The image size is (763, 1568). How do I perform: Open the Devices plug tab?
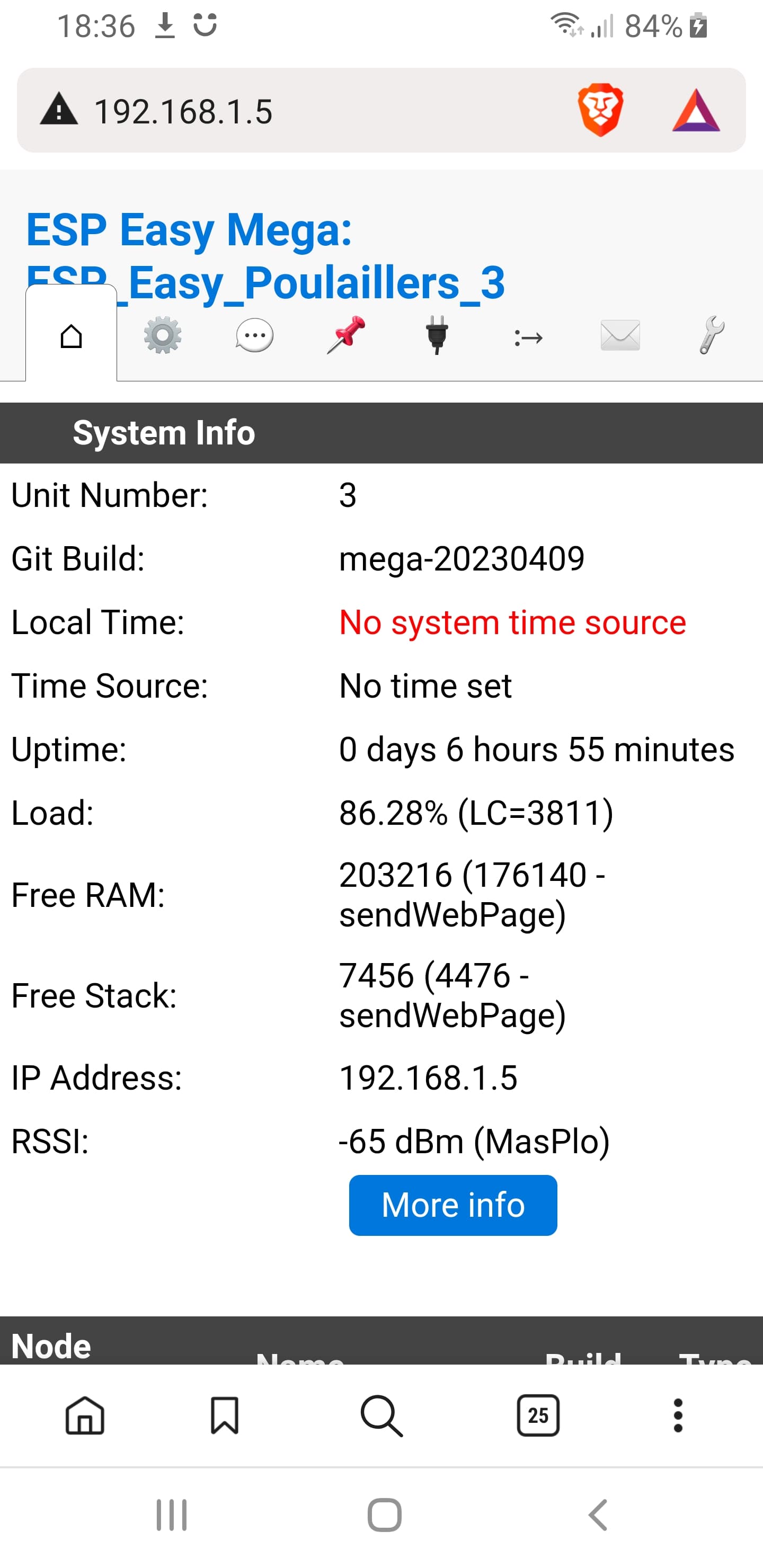(437, 335)
